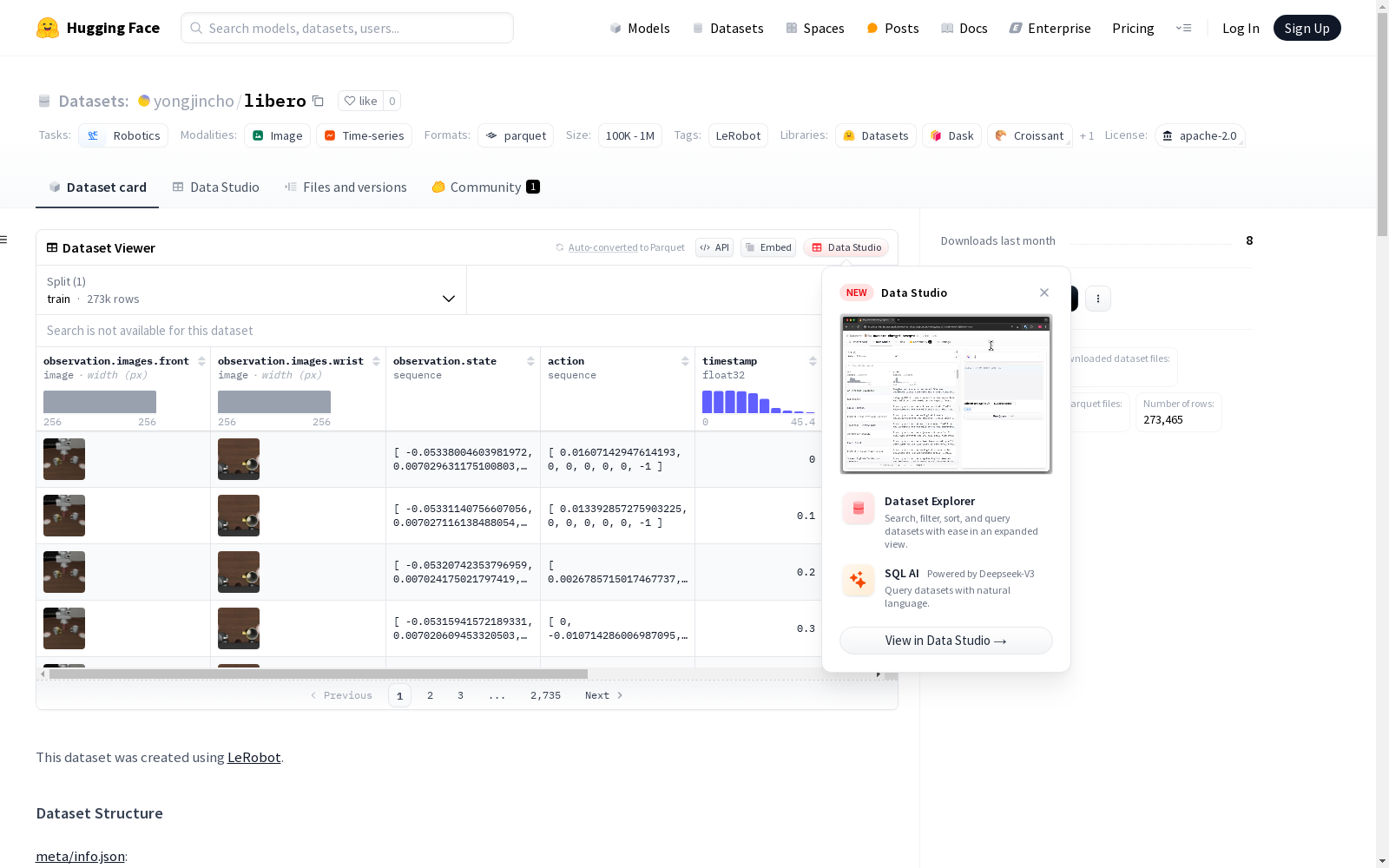Open the yongjincho user avatar
1389x868 pixels.
(144, 102)
